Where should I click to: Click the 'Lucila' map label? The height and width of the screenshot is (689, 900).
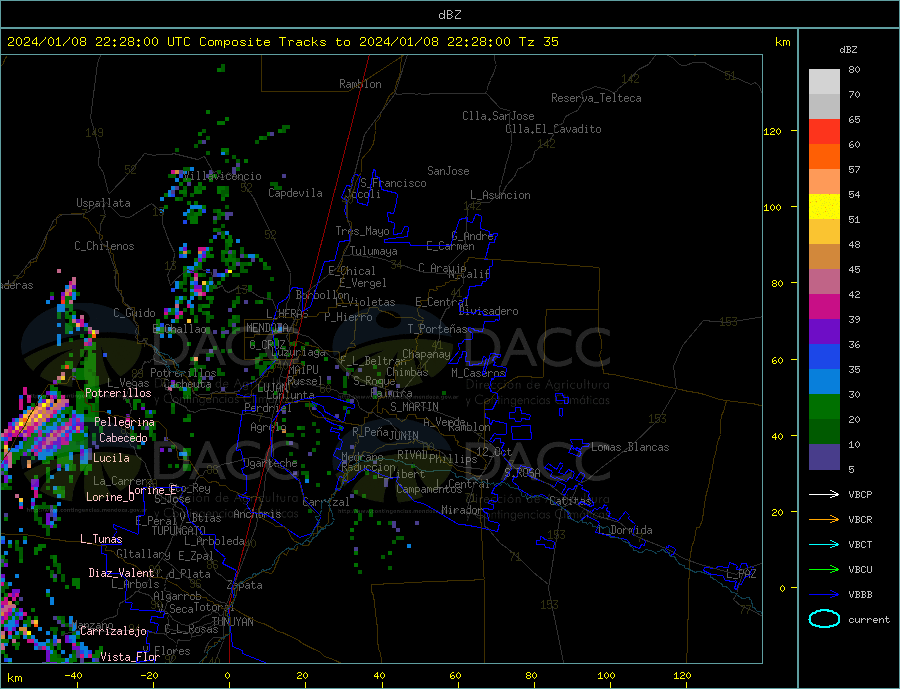(x=111, y=458)
